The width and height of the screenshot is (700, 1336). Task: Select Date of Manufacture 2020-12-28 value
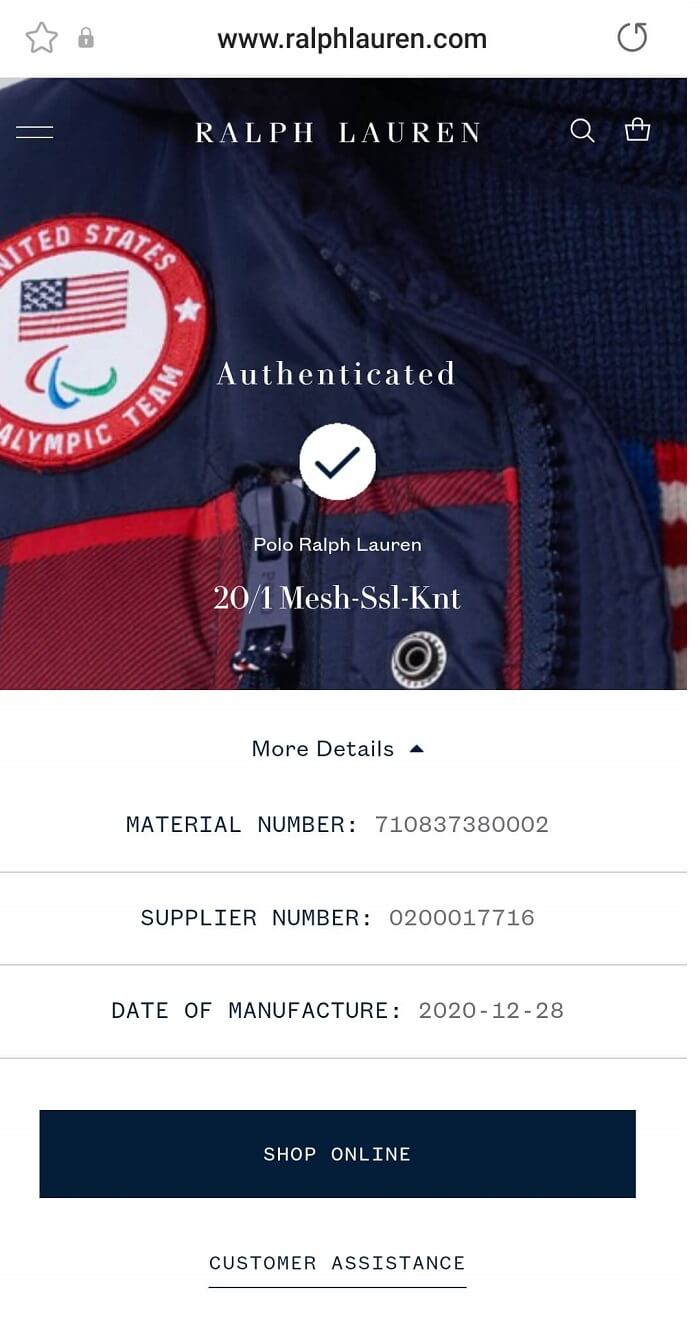tap(491, 1011)
